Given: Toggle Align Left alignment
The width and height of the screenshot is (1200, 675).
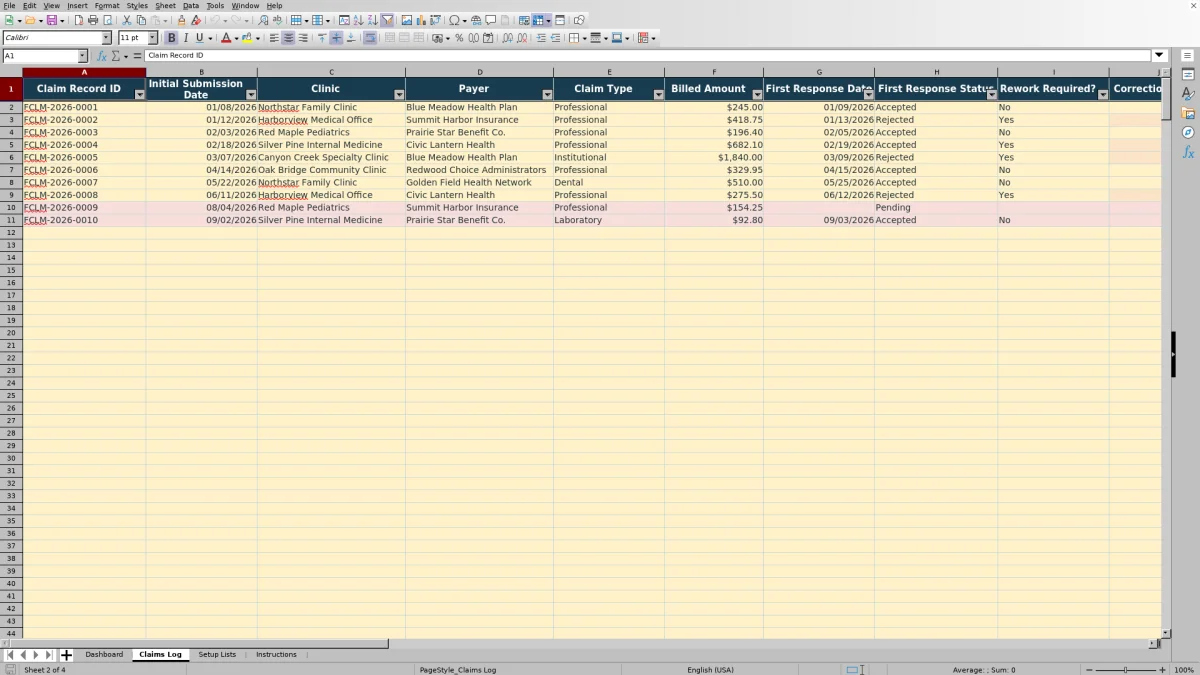Looking at the screenshot, I should (x=274, y=38).
